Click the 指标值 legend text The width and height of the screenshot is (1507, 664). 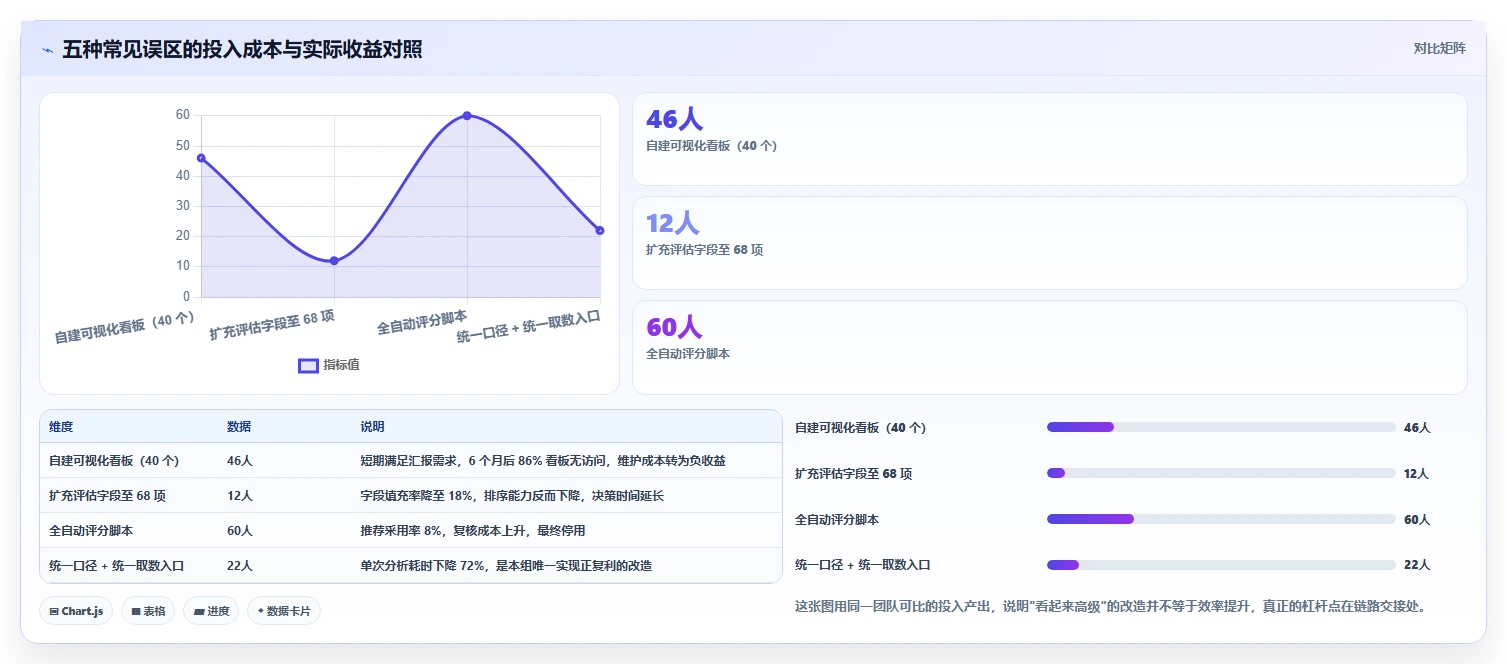point(341,365)
